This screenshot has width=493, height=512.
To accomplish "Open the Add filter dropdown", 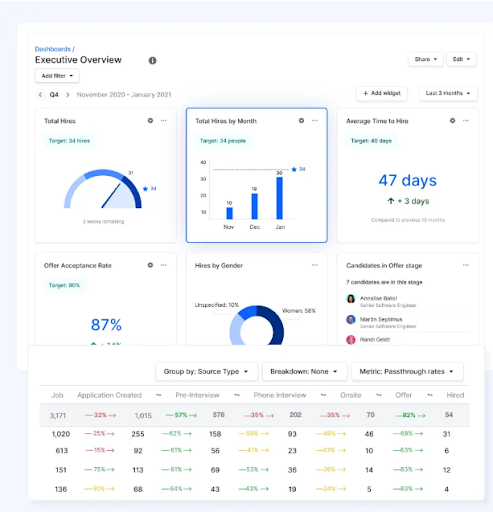I will coord(57,76).
